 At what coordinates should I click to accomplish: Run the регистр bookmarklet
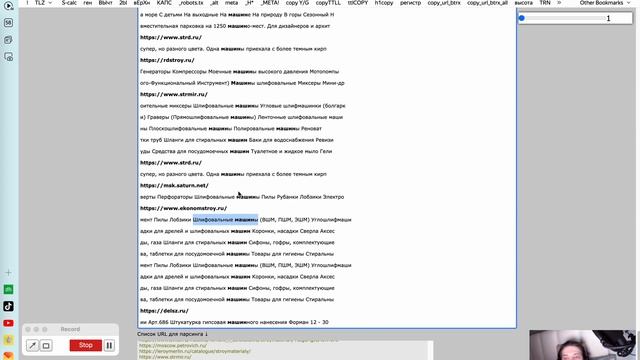[410, 2]
